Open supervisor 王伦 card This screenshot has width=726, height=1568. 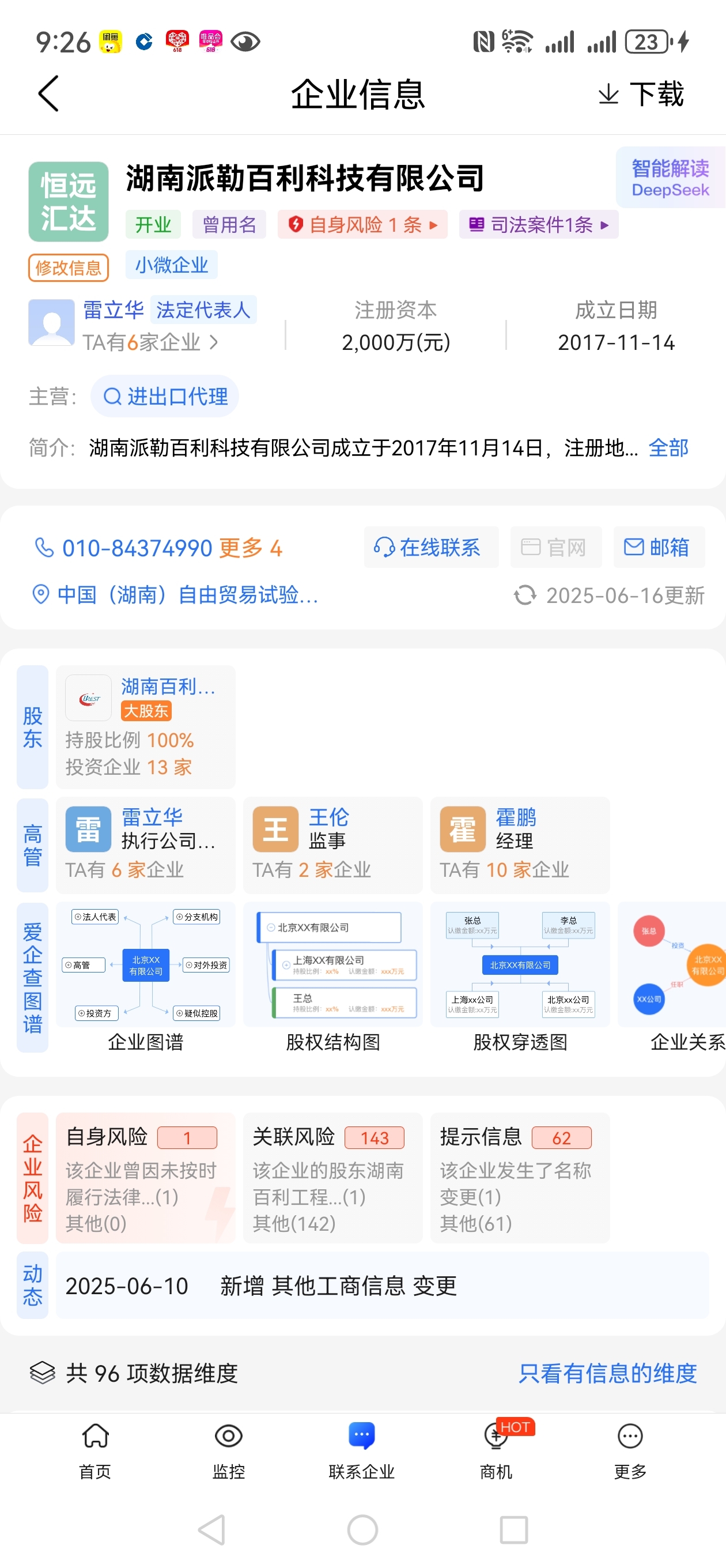click(x=333, y=845)
